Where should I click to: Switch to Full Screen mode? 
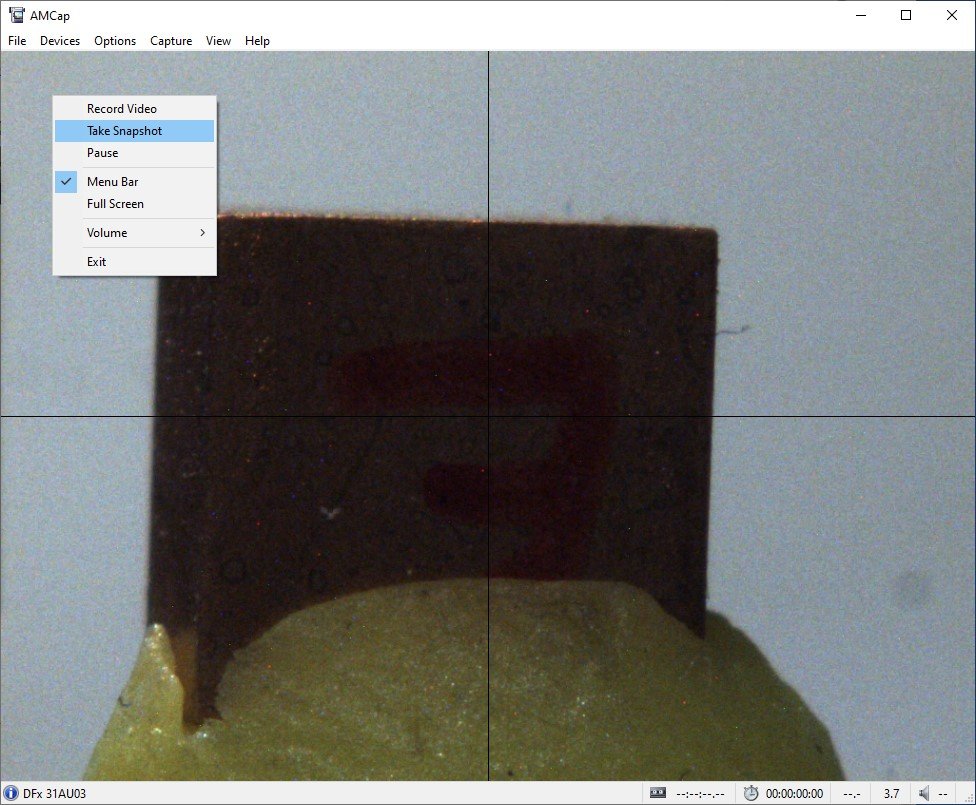point(115,204)
